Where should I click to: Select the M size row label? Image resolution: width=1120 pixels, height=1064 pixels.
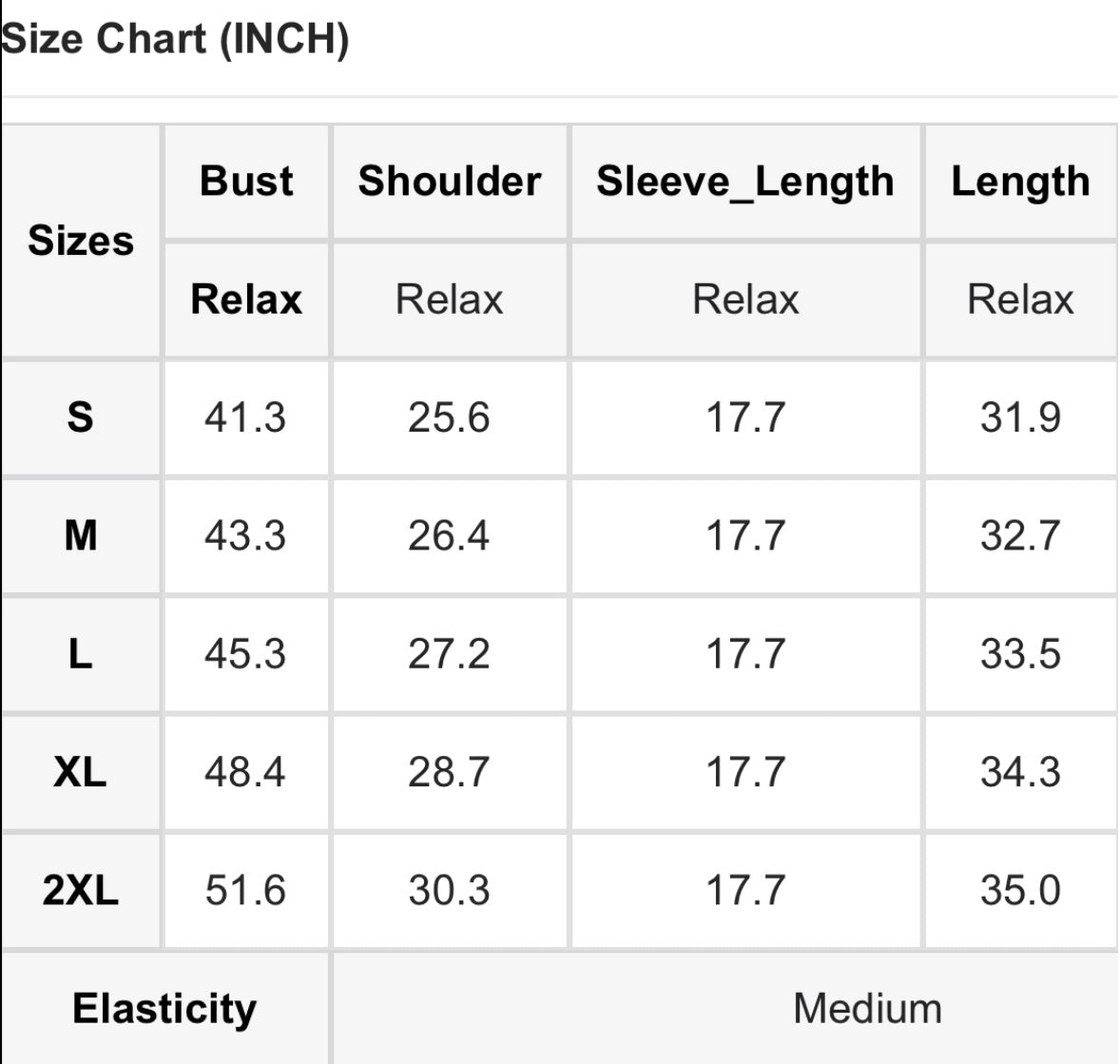click(x=81, y=534)
